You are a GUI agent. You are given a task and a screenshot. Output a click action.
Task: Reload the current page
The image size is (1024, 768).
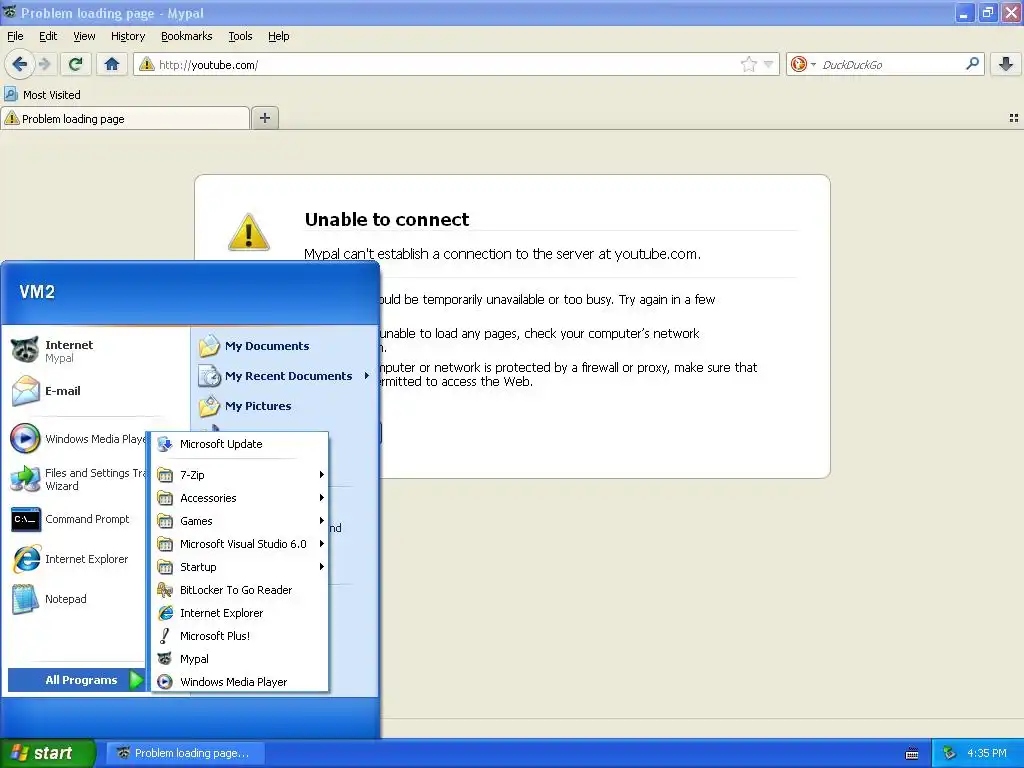(75, 64)
